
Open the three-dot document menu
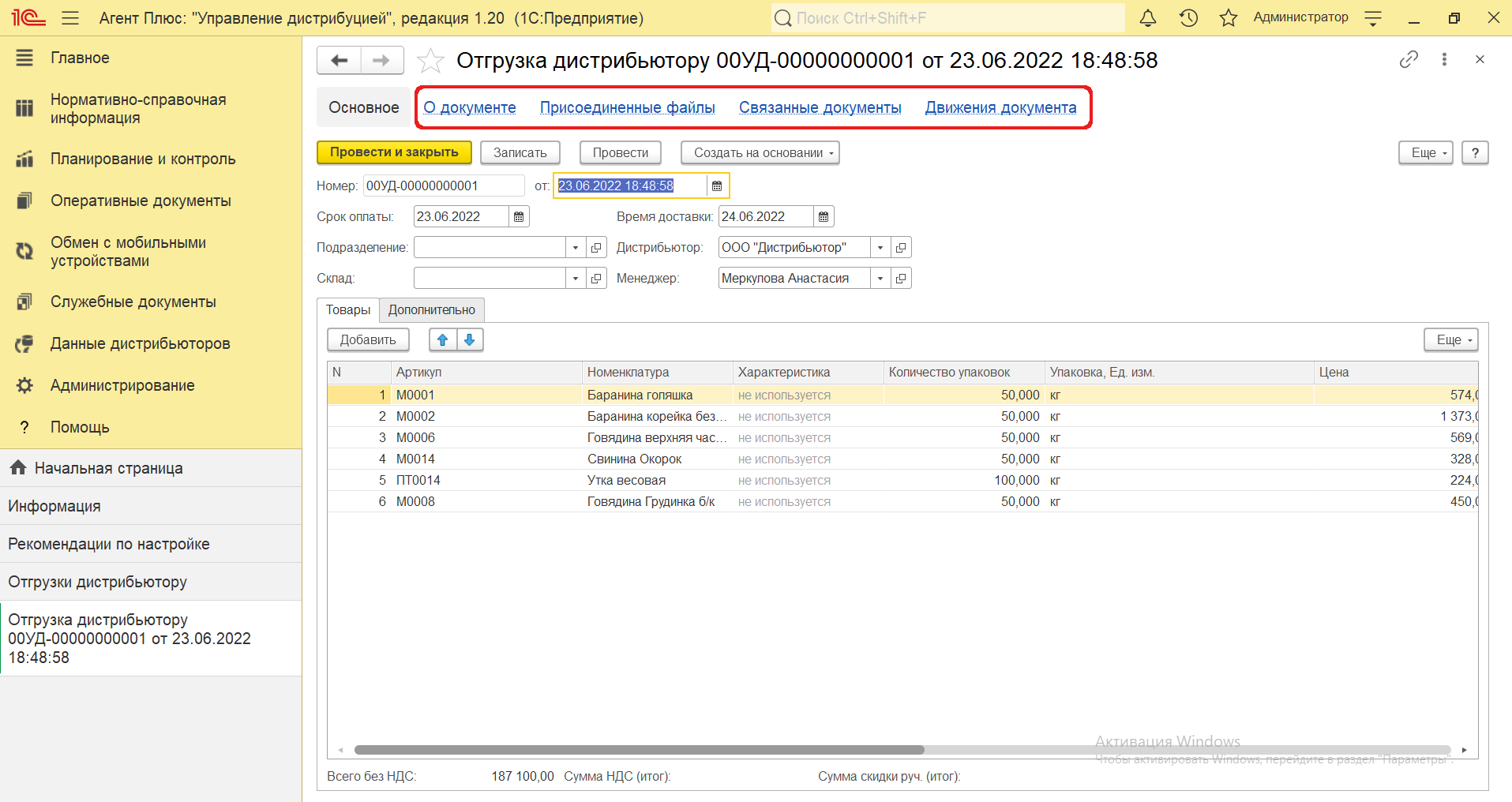point(1444,59)
